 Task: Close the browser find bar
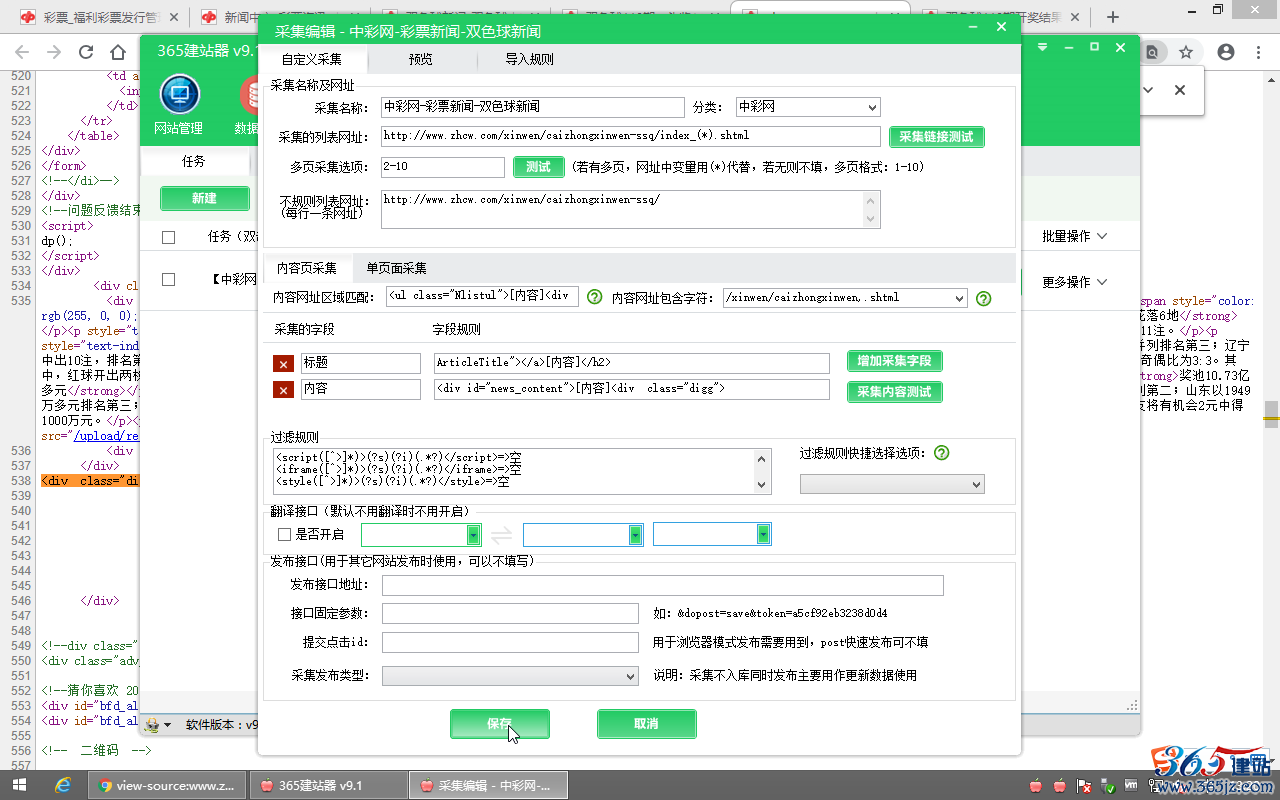click(x=1180, y=90)
